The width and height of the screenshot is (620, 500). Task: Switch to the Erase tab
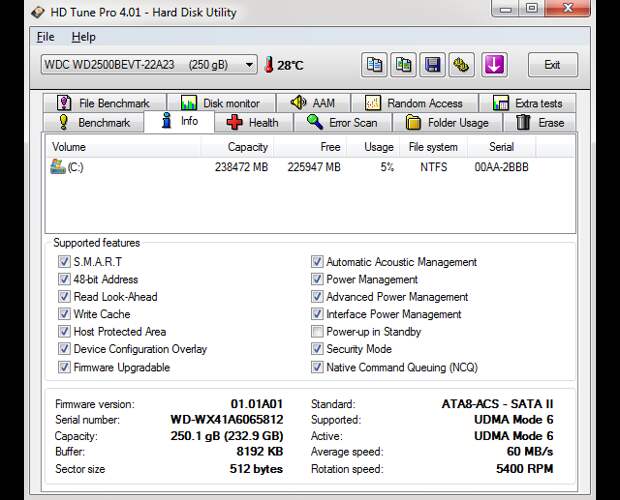(540, 123)
